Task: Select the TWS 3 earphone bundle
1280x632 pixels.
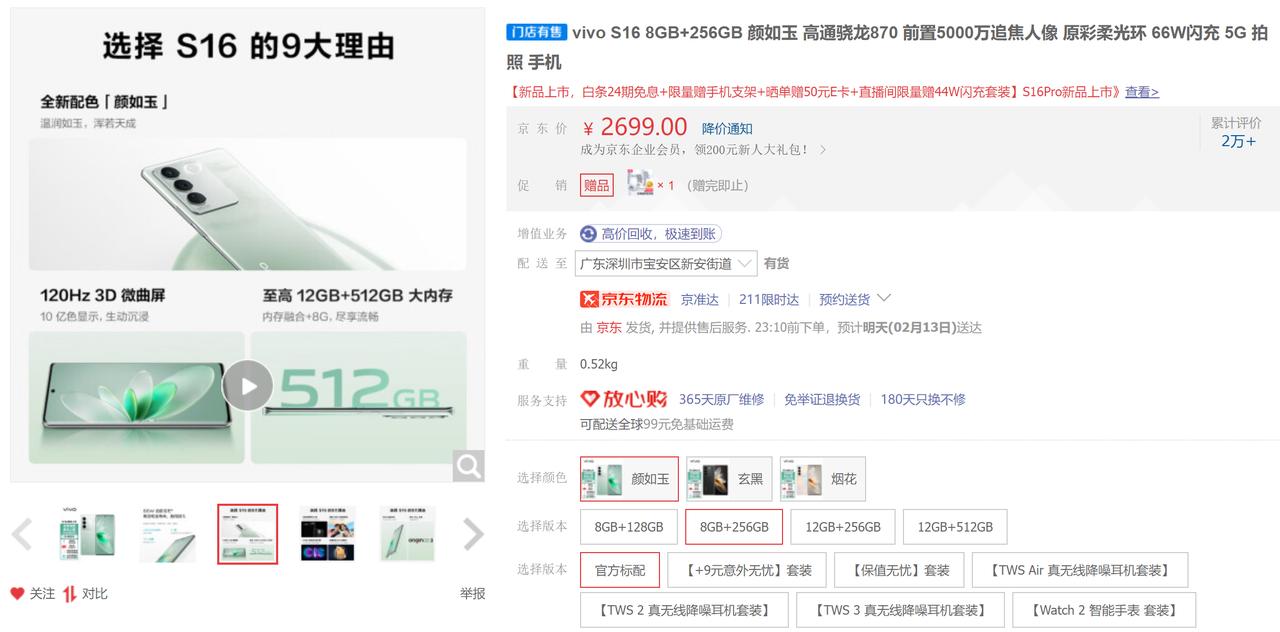Action: pos(900,610)
